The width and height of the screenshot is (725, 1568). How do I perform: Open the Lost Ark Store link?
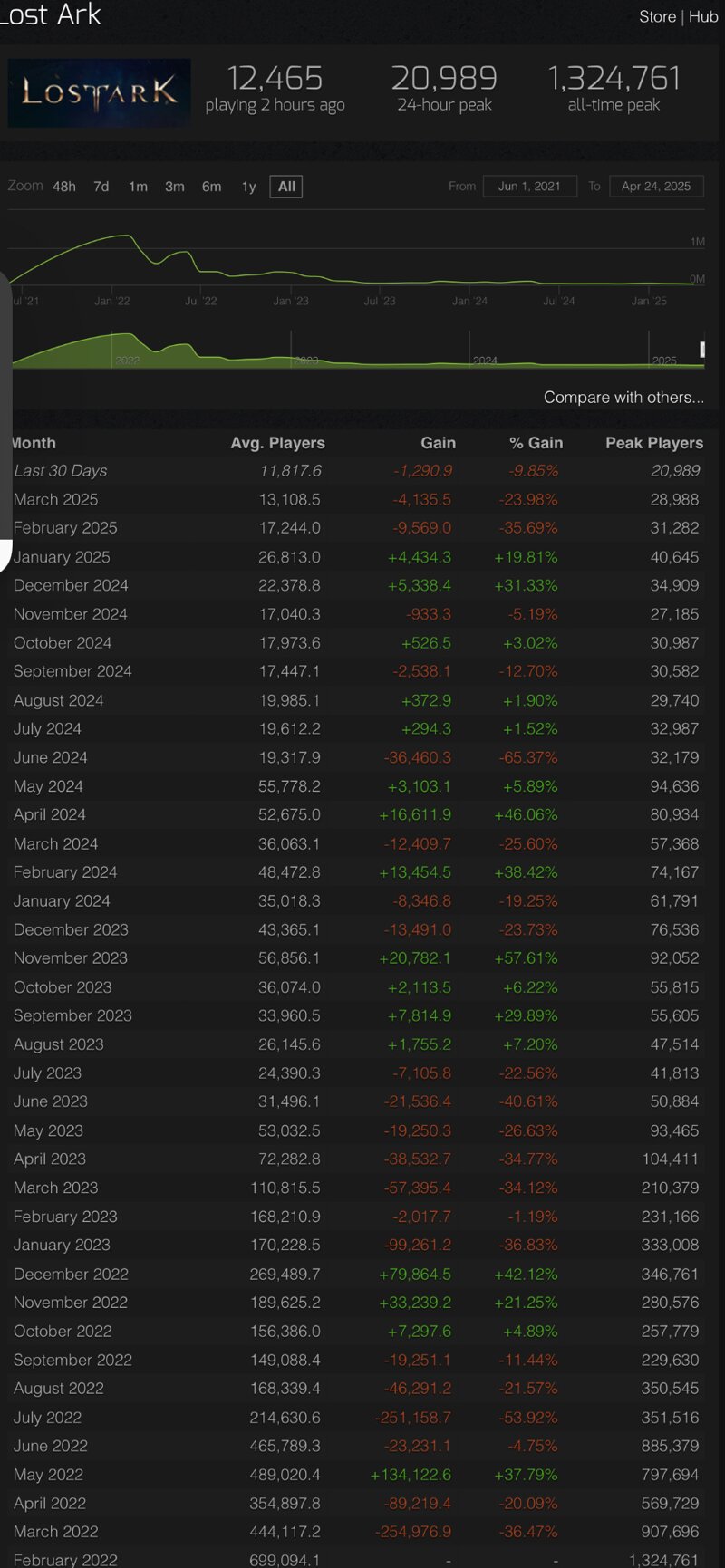657,16
